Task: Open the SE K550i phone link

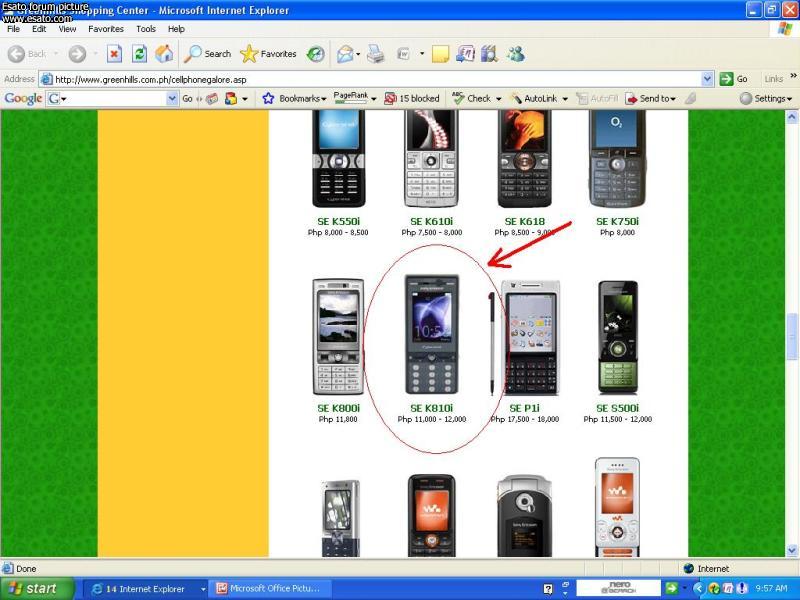Action: (338, 221)
